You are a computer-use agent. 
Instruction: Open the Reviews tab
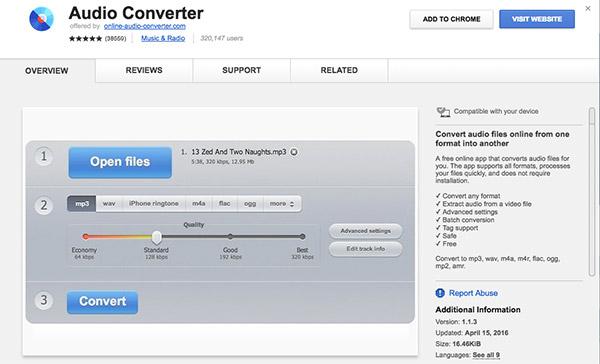point(144,70)
